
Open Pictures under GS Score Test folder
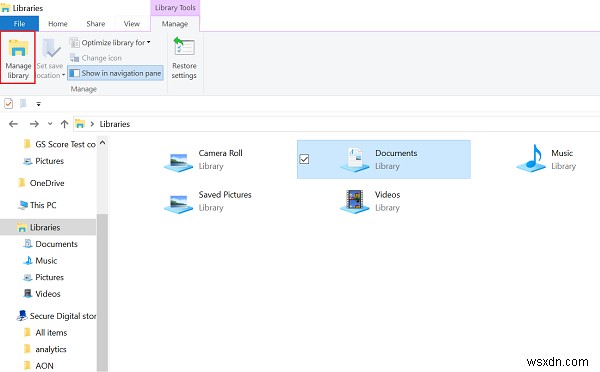[x=44, y=161]
